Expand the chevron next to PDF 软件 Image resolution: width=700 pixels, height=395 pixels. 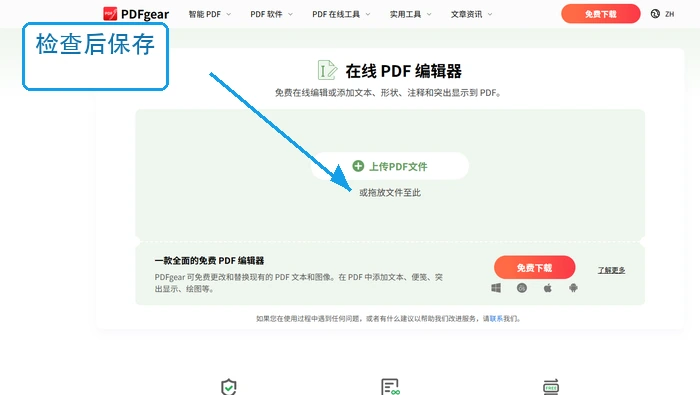(291, 14)
